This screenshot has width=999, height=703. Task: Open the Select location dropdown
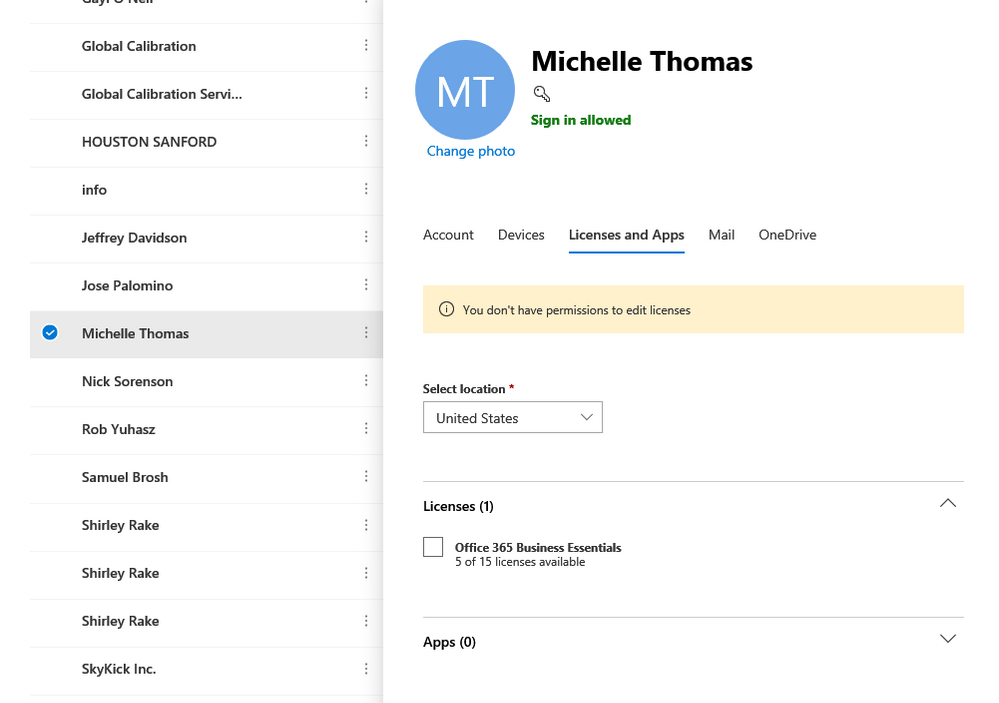click(x=512, y=418)
